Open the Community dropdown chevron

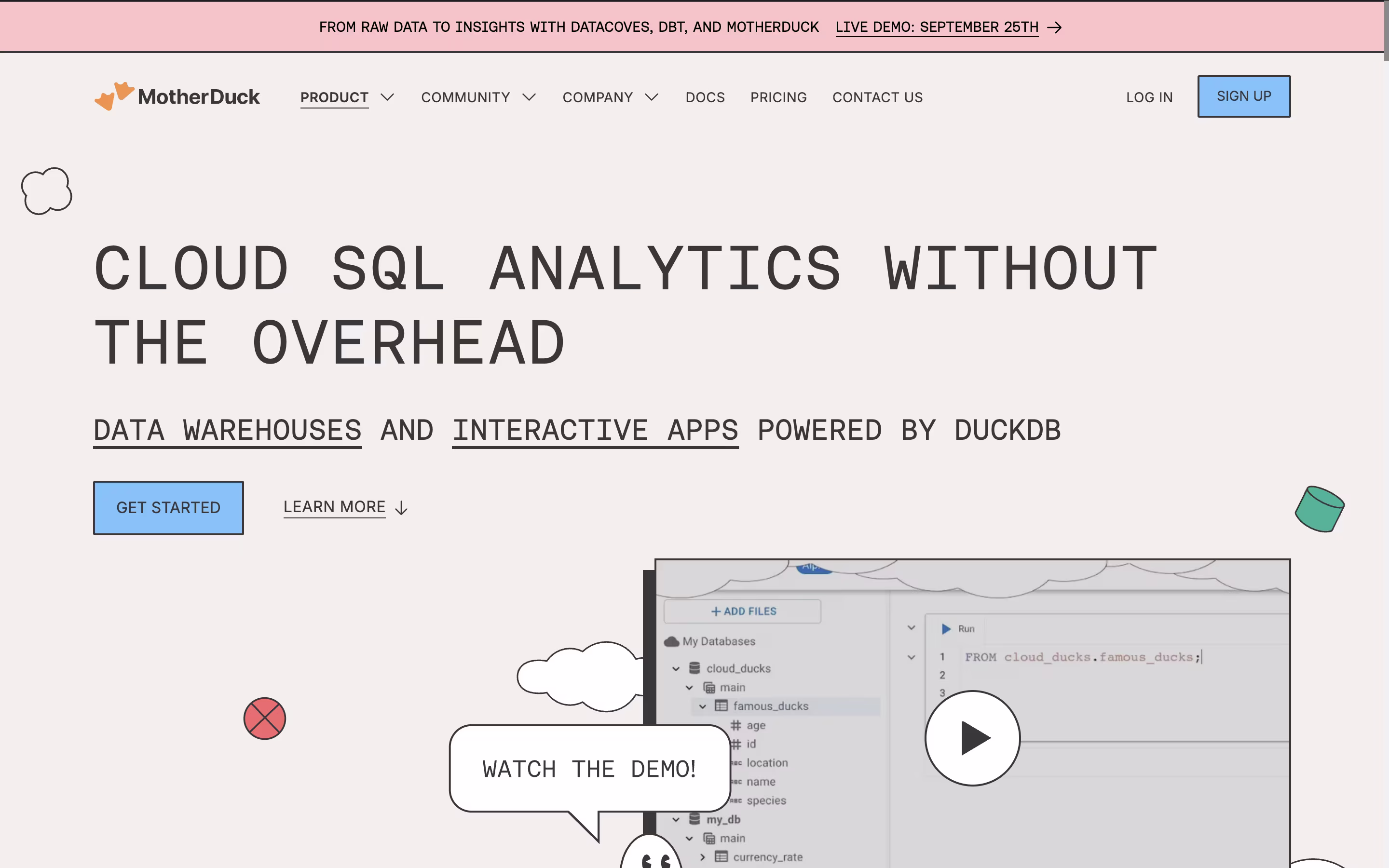coord(529,97)
